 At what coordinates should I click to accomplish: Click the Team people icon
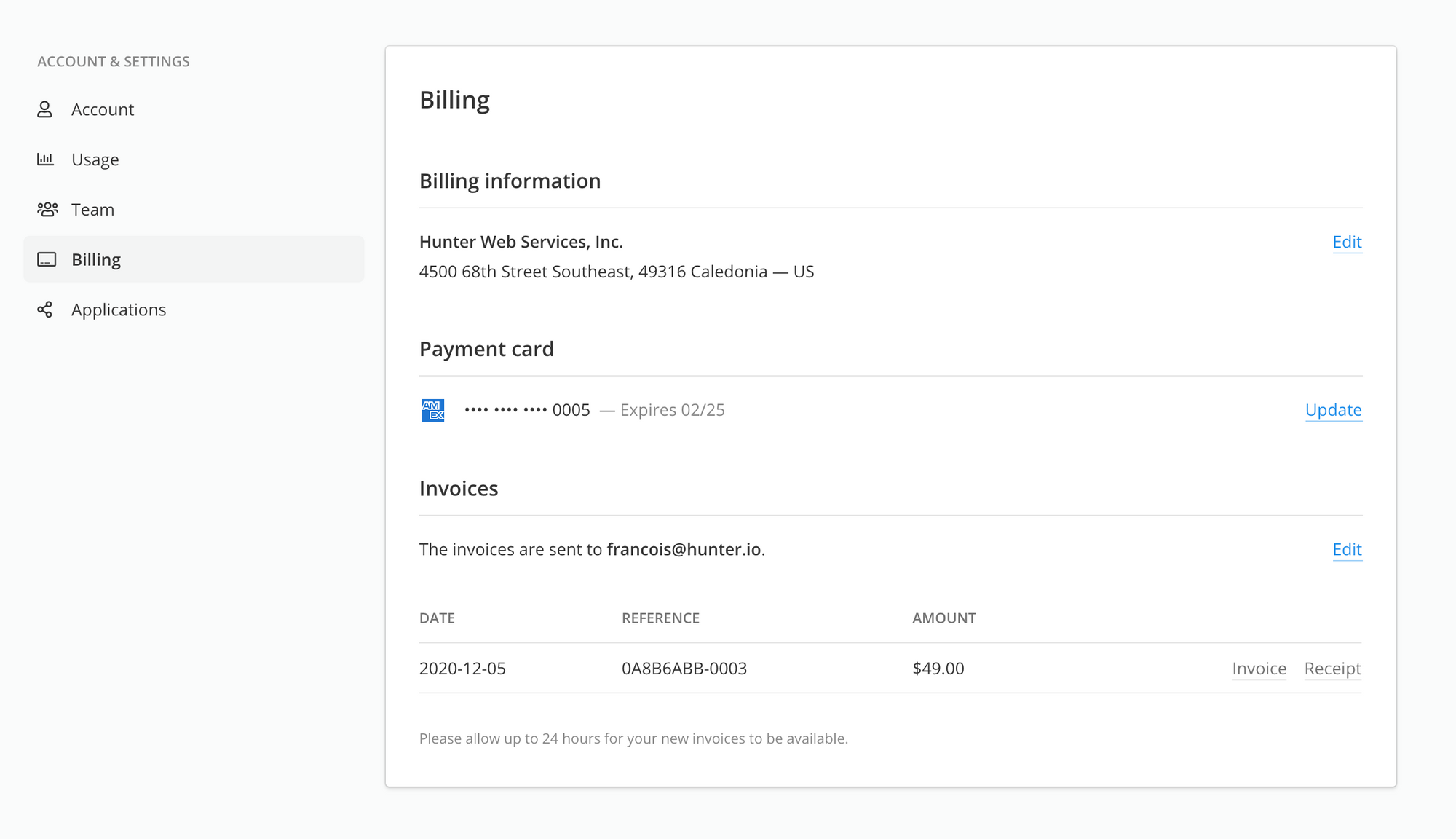[x=47, y=210]
